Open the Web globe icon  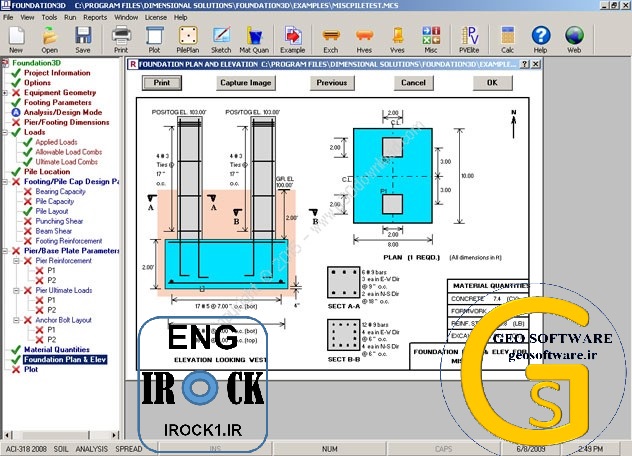click(x=574, y=40)
